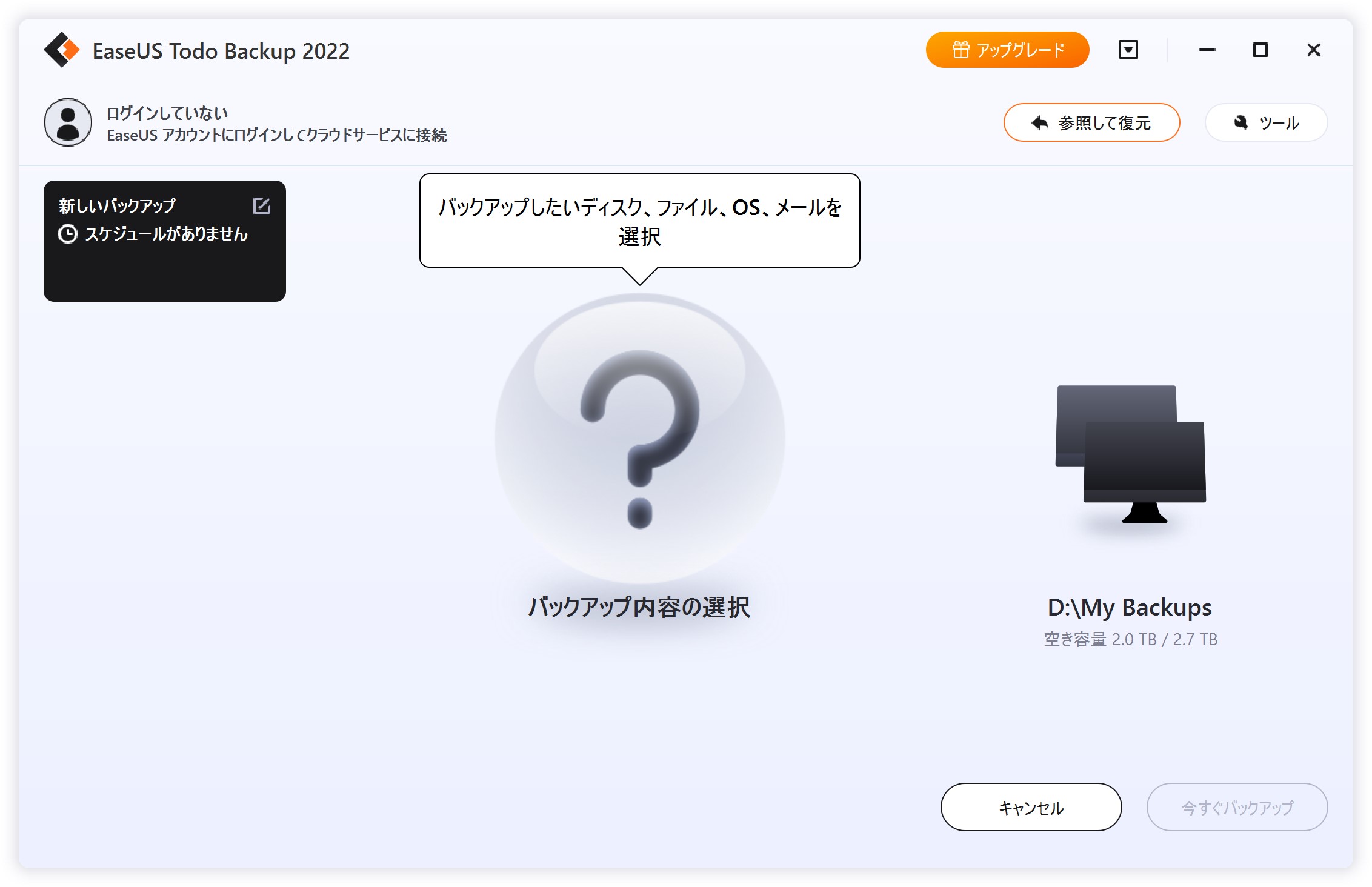The image size is (1372, 887).
Task: Open the dropdown arrow next to the upgrade button
Action: click(1128, 50)
